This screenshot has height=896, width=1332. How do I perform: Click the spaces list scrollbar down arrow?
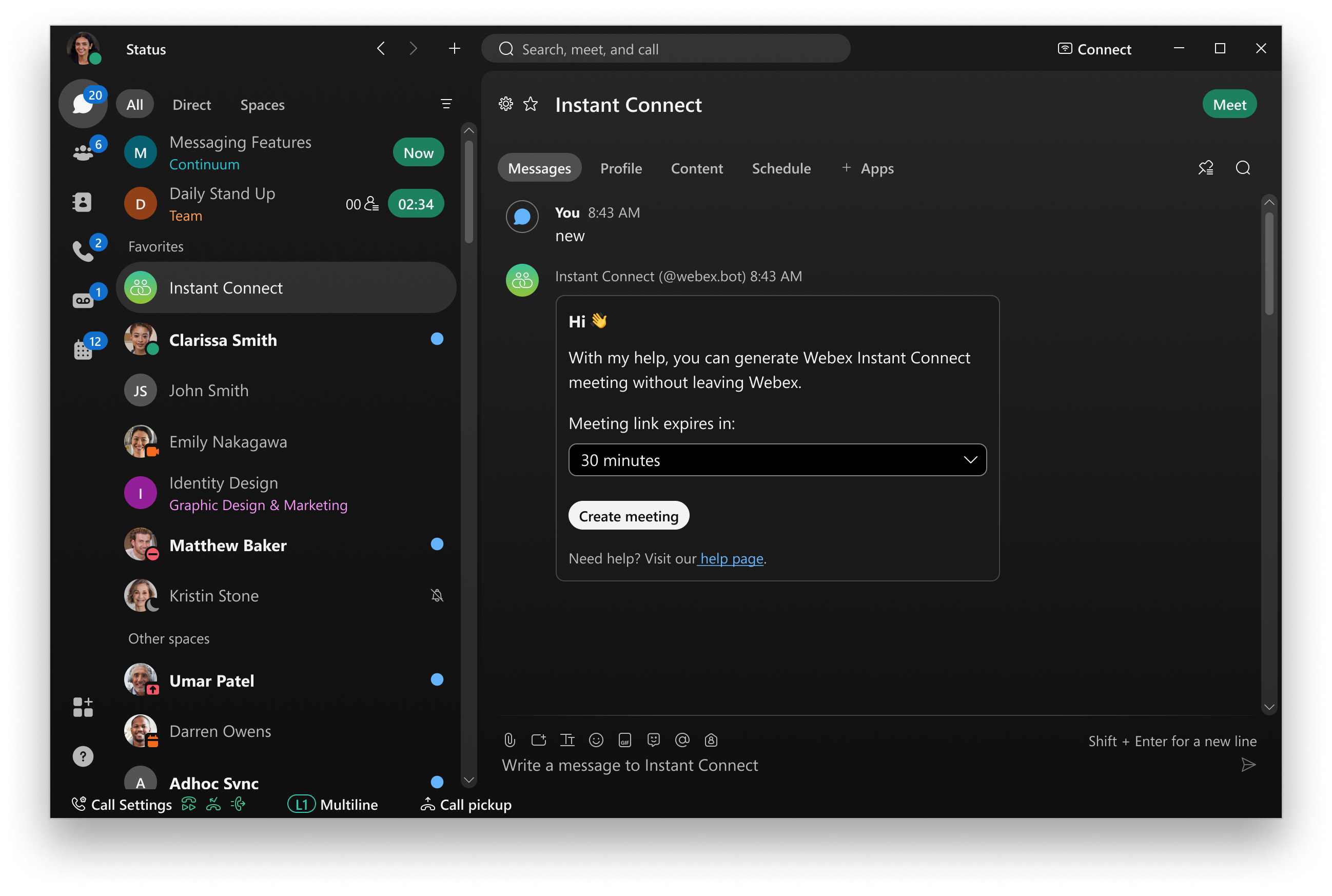point(469,780)
